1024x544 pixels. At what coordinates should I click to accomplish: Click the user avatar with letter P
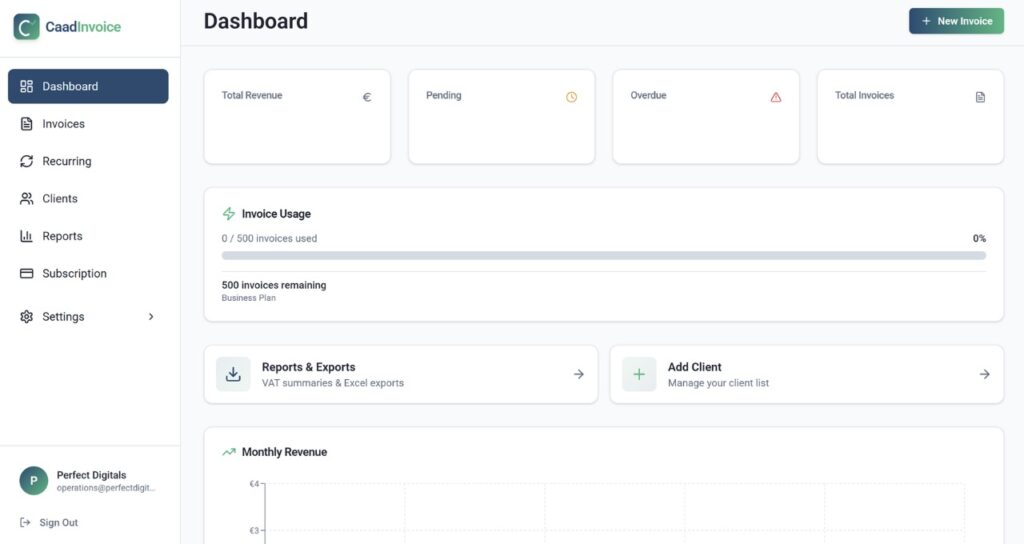(33, 481)
